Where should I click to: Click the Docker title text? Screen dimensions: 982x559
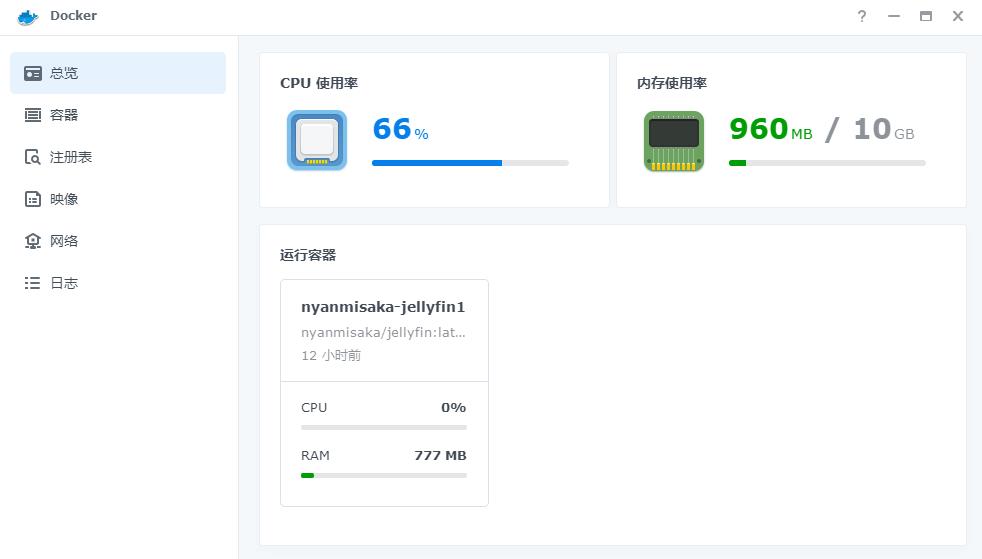73,16
